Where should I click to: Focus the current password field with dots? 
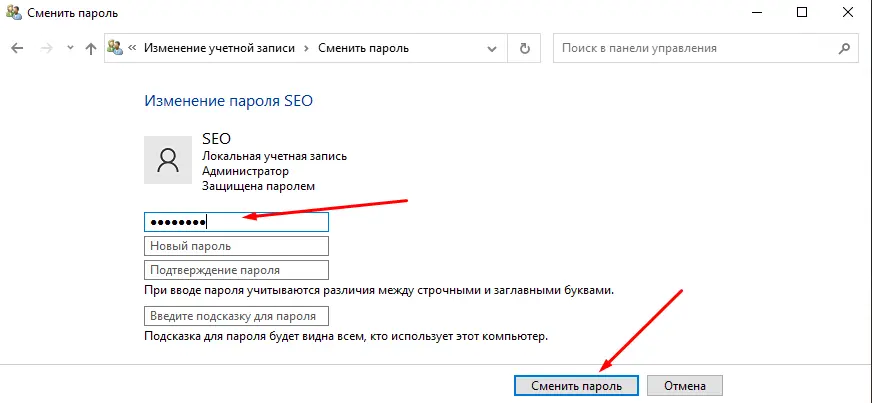[x=236, y=222]
